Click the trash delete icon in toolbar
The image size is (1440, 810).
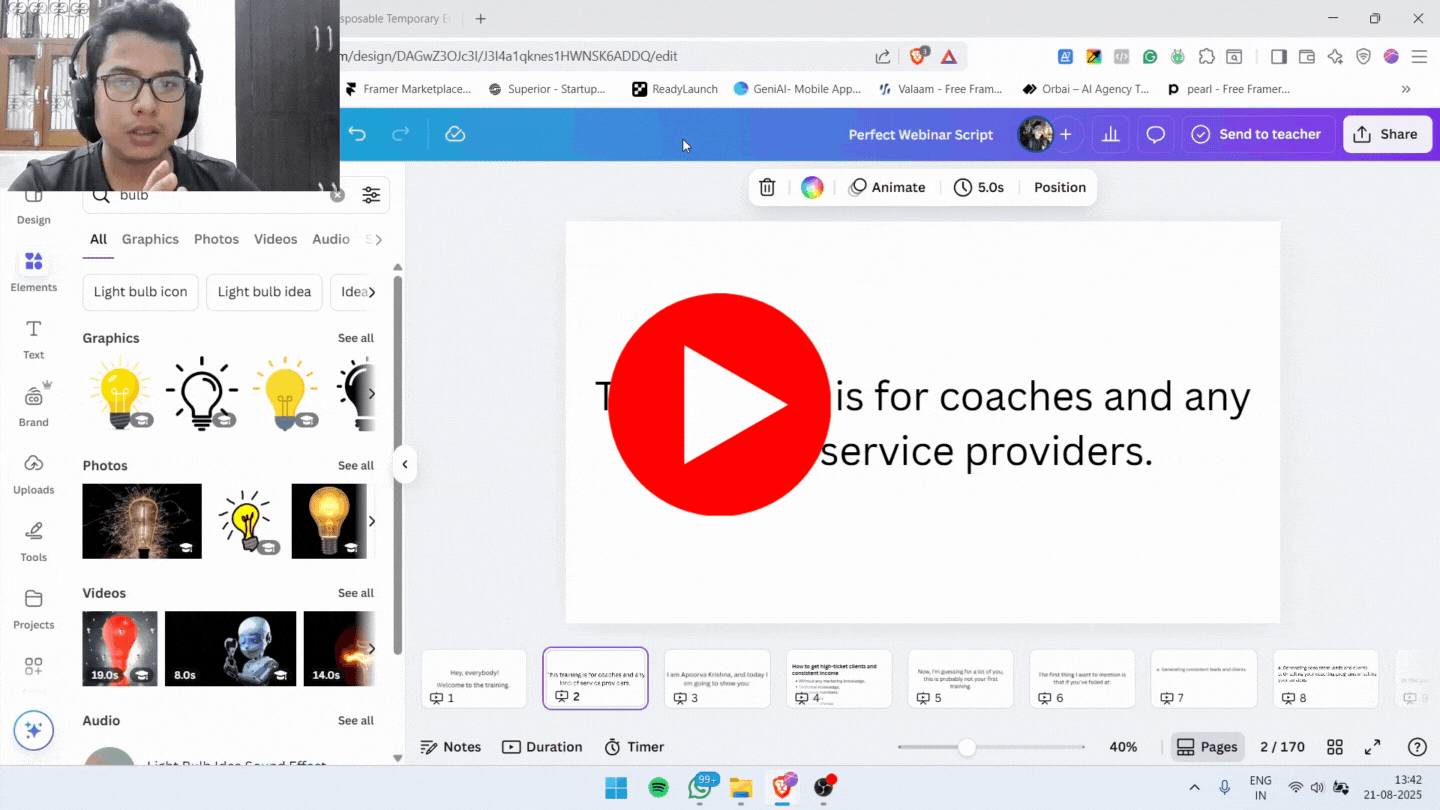[767, 187]
